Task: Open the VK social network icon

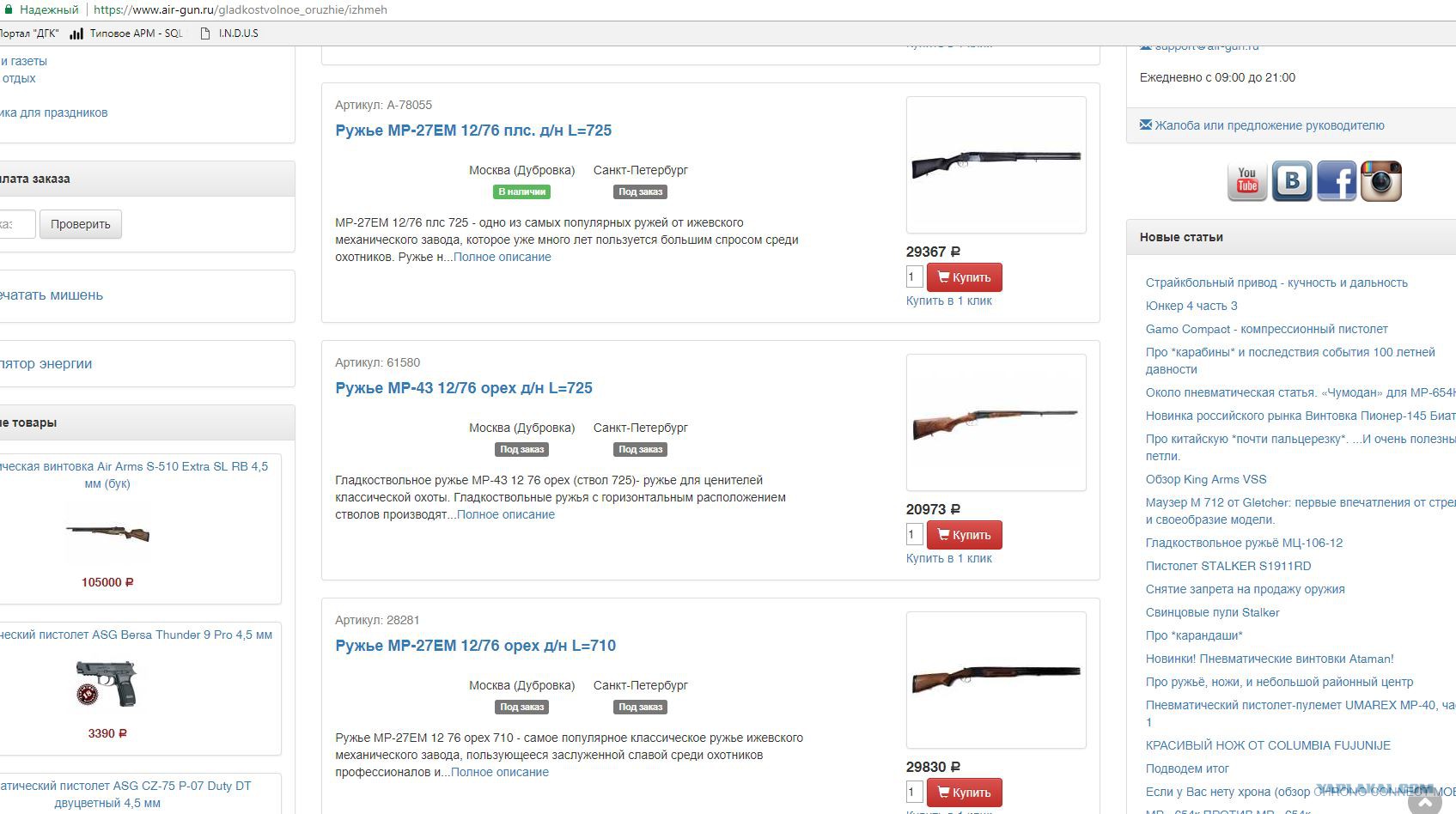Action: [x=1292, y=181]
